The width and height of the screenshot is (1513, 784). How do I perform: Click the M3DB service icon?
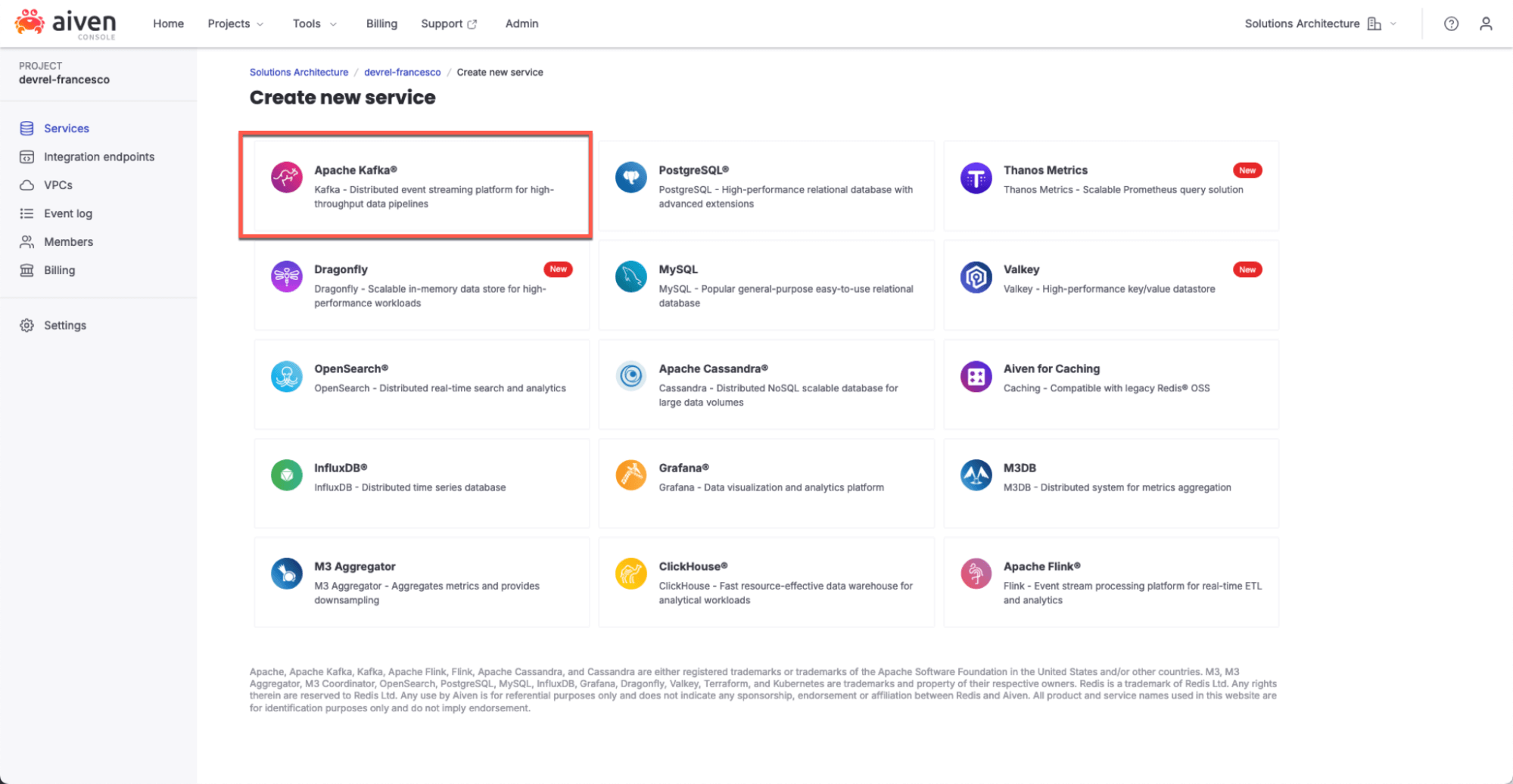tap(976, 475)
